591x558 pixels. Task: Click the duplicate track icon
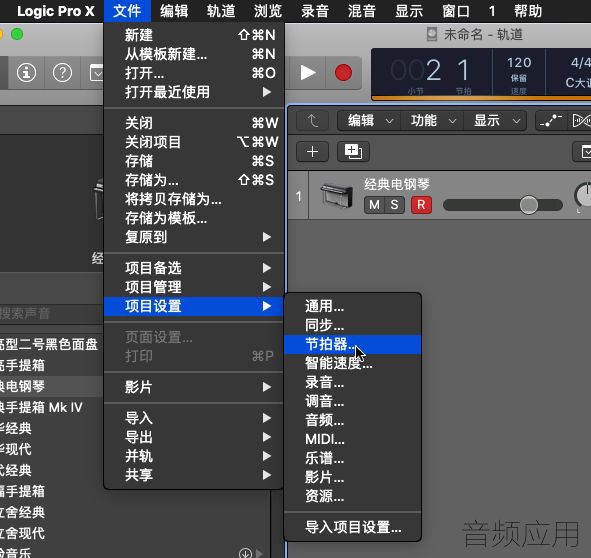tap(354, 152)
